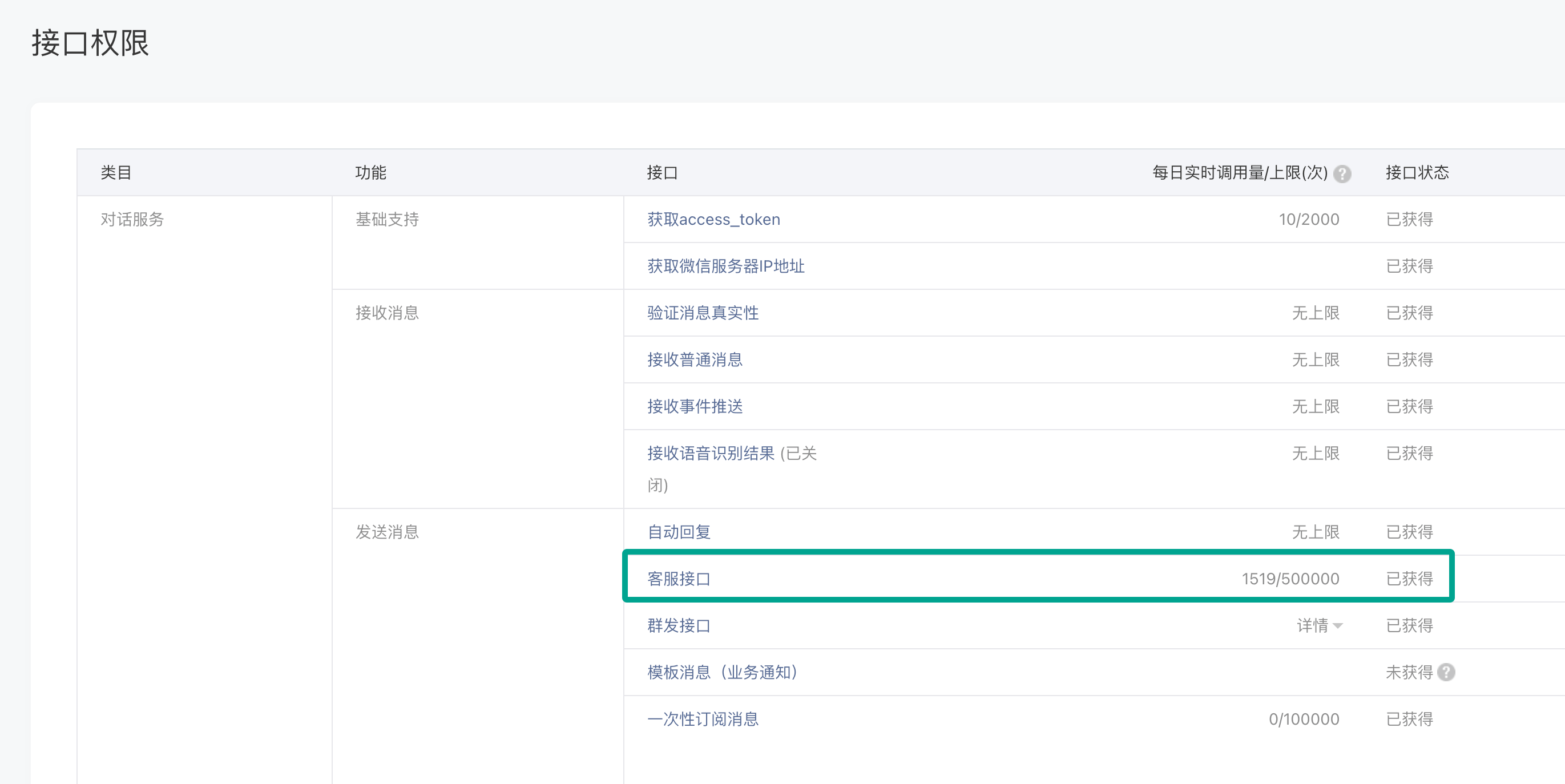
Task: Open the 自动回复 interface link
Action: (x=679, y=532)
